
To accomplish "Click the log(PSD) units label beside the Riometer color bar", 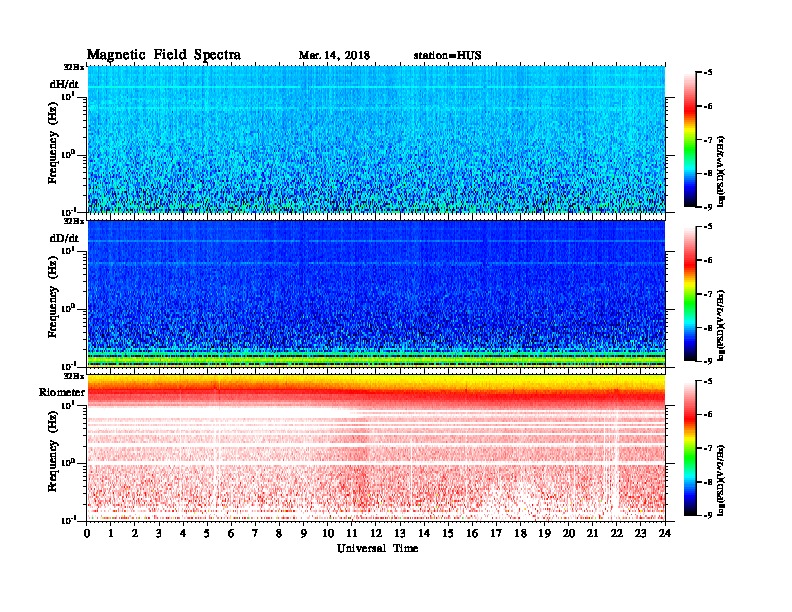I will point(721,480).
